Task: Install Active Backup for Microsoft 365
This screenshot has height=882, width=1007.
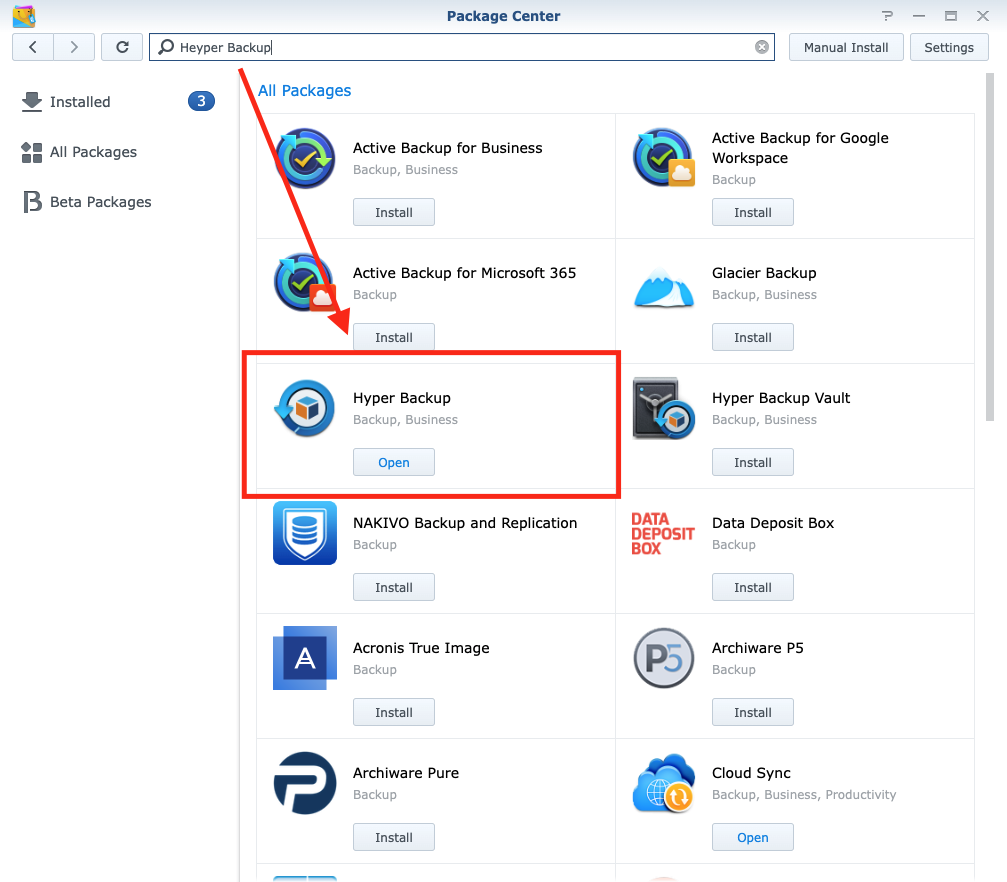Action: pyautogui.click(x=394, y=337)
